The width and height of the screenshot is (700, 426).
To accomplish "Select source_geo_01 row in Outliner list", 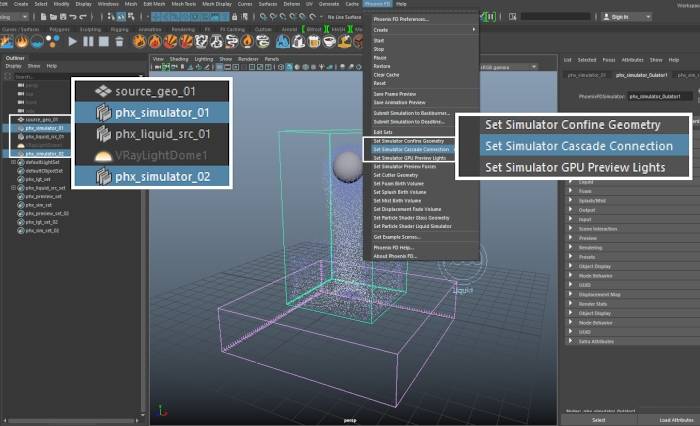I will tap(41, 120).
